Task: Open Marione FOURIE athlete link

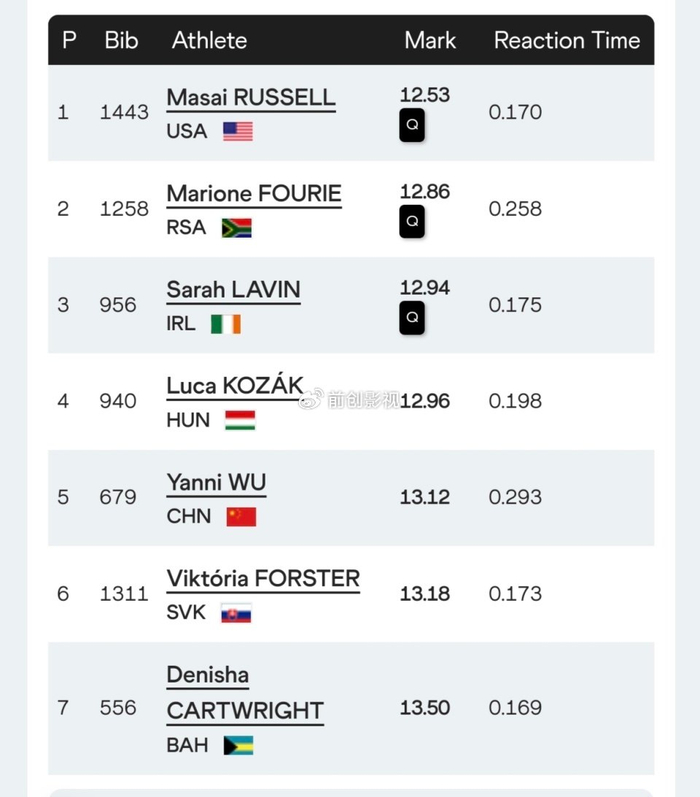Action: click(254, 194)
